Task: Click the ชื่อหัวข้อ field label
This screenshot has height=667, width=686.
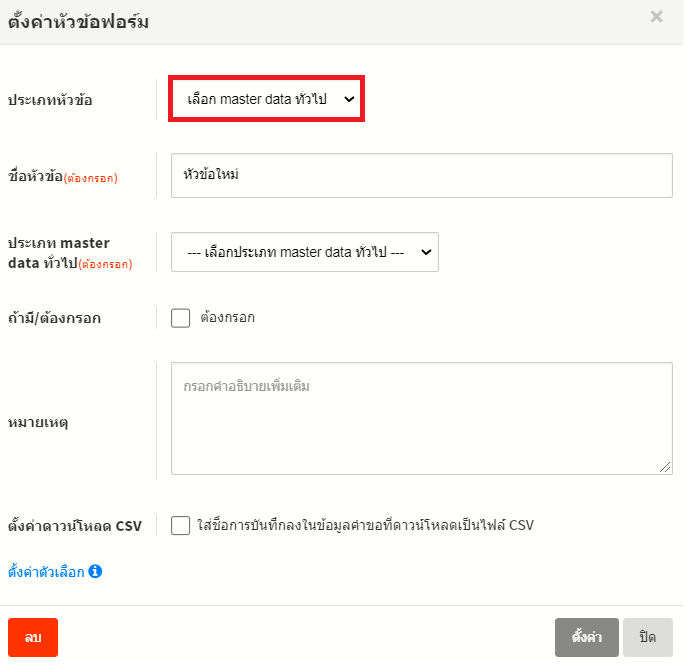Action: pos(62,177)
